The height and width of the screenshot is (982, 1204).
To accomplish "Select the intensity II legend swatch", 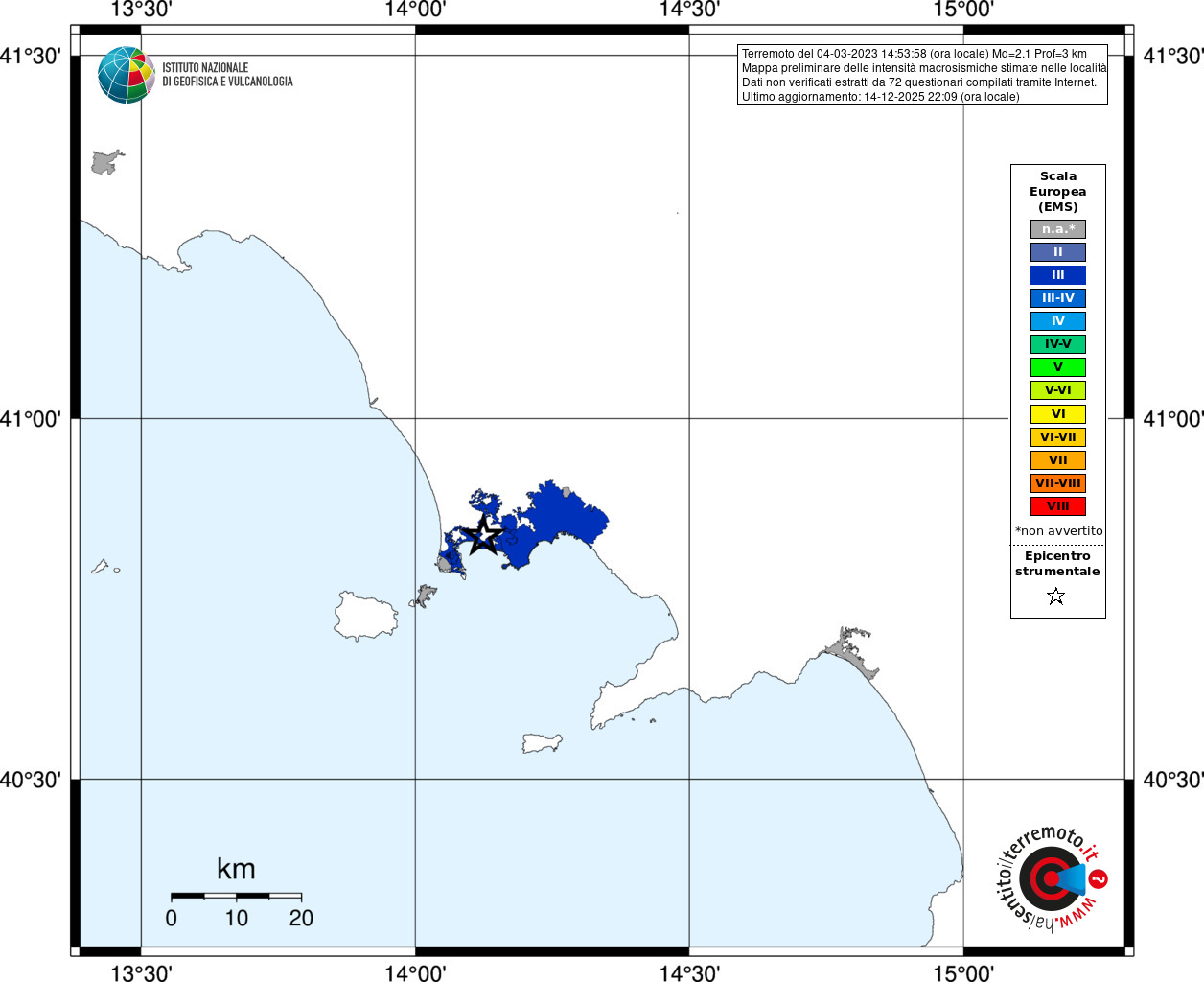I will pyautogui.click(x=1058, y=252).
